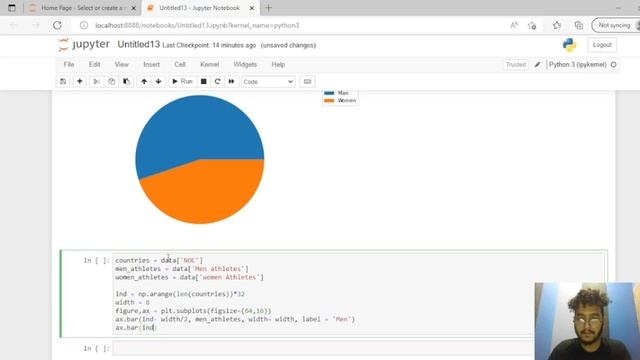Run the current cell
This screenshot has width=640, height=360.
[182, 82]
